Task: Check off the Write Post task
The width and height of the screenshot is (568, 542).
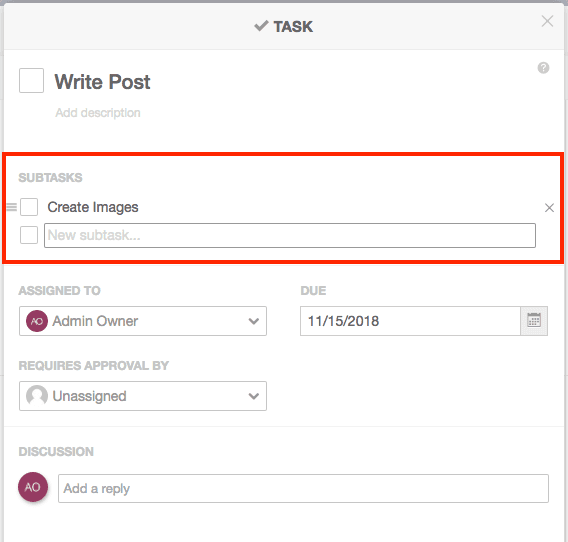Action: click(x=32, y=80)
